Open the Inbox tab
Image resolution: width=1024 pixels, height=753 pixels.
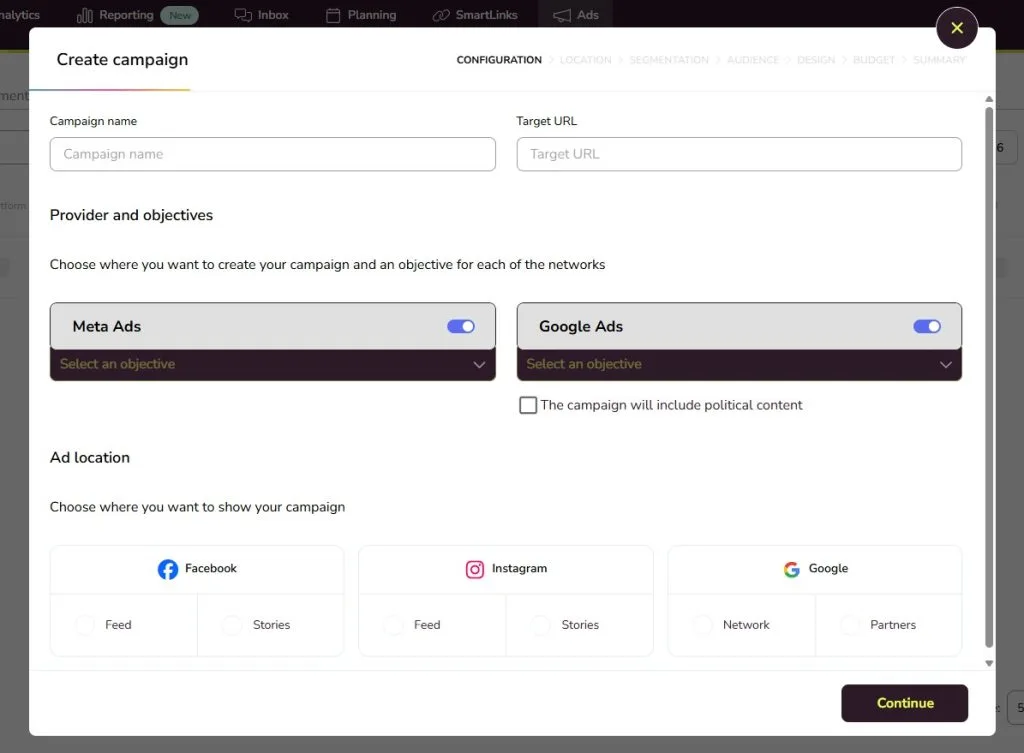[x=262, y=15]
